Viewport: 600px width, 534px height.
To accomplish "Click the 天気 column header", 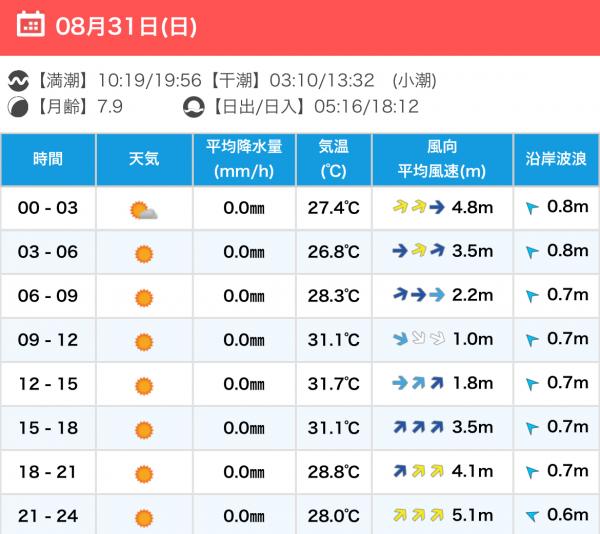I will [x=144, y=160].
